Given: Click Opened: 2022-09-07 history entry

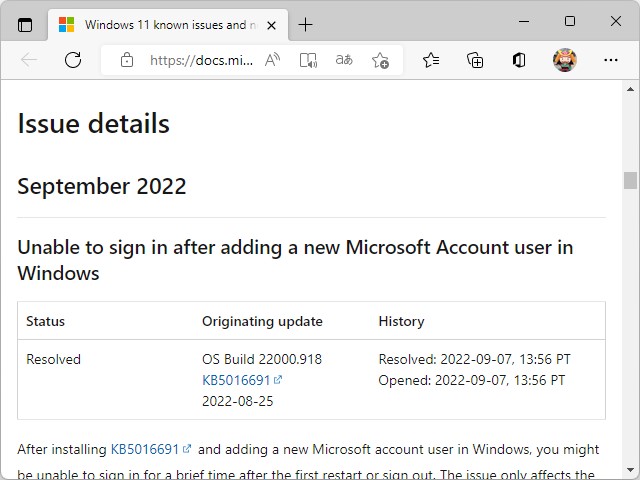Looking at the screenshot, I should coord(471,380).
